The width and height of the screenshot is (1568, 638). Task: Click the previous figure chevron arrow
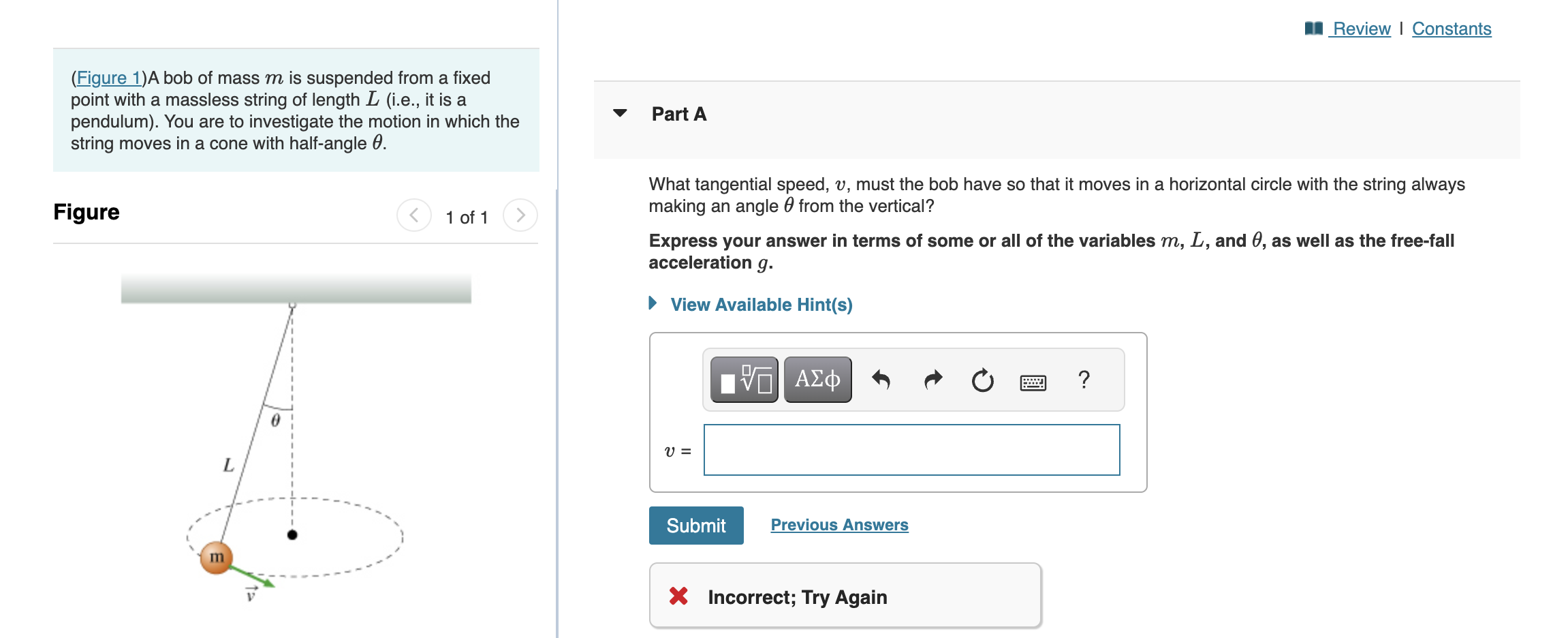click(414, 215)
